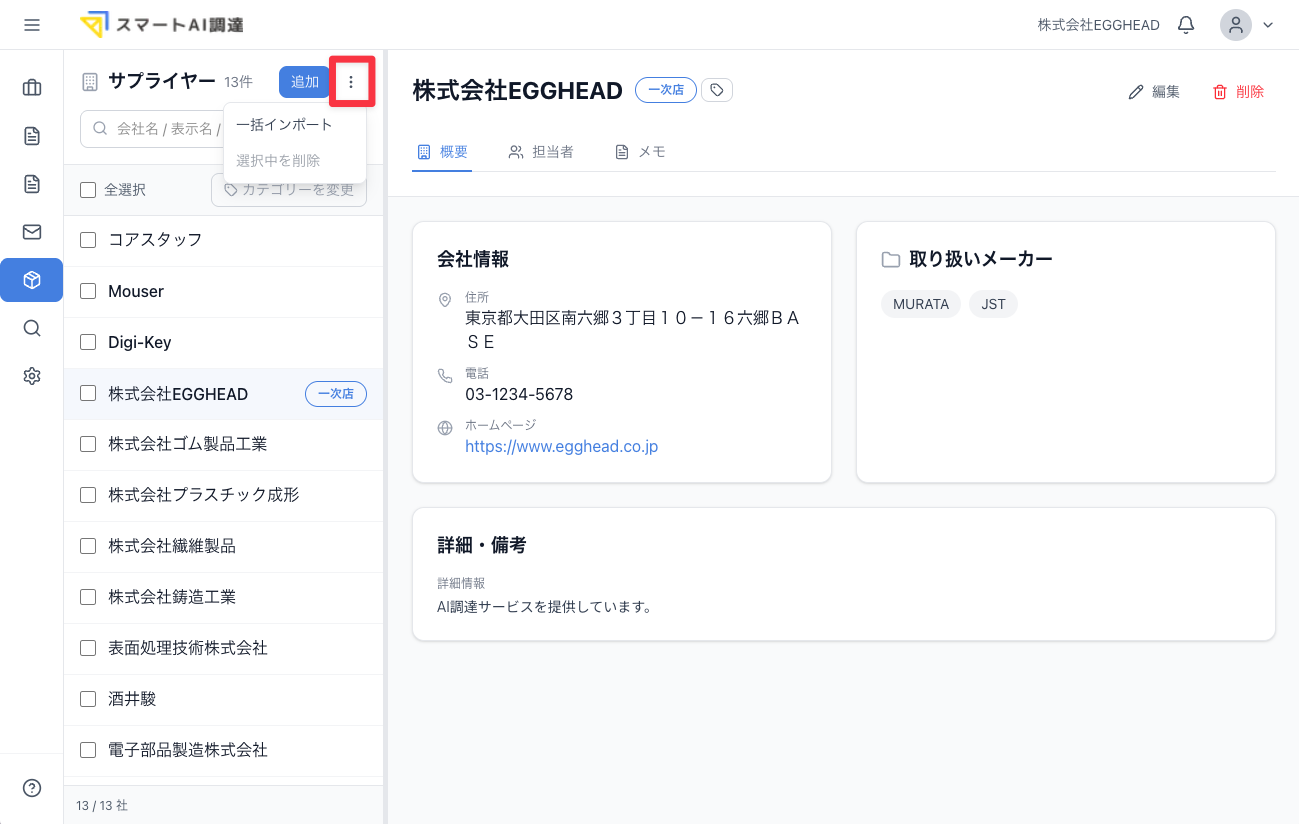
Task: Check the コアスタッフ checkbox
Action: [88, 240]
